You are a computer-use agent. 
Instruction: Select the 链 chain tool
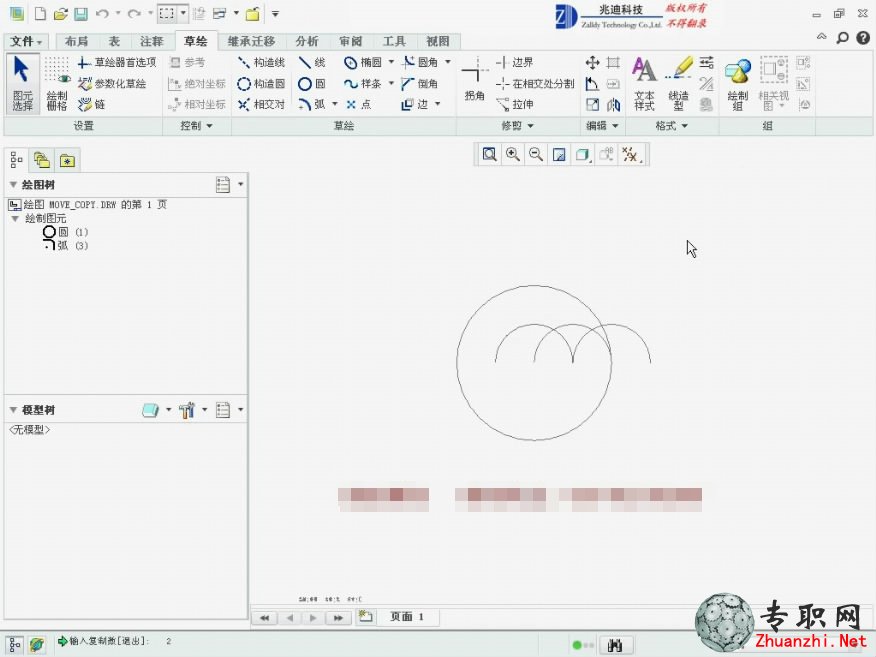pos(92,104)
